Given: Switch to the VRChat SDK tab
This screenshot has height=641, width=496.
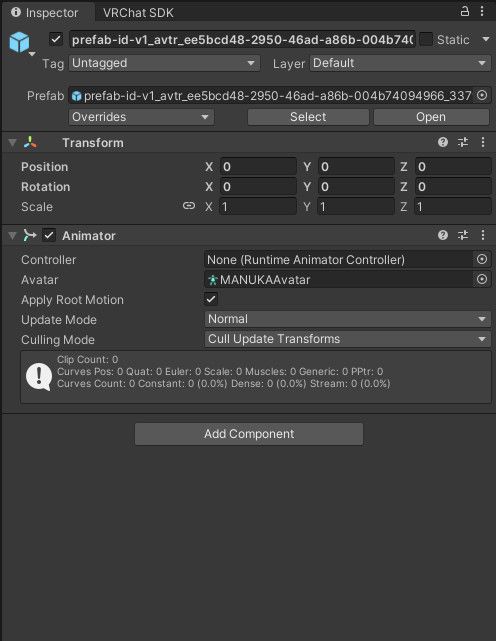Looking at the screenshot, I should click(x=138, y=13).
